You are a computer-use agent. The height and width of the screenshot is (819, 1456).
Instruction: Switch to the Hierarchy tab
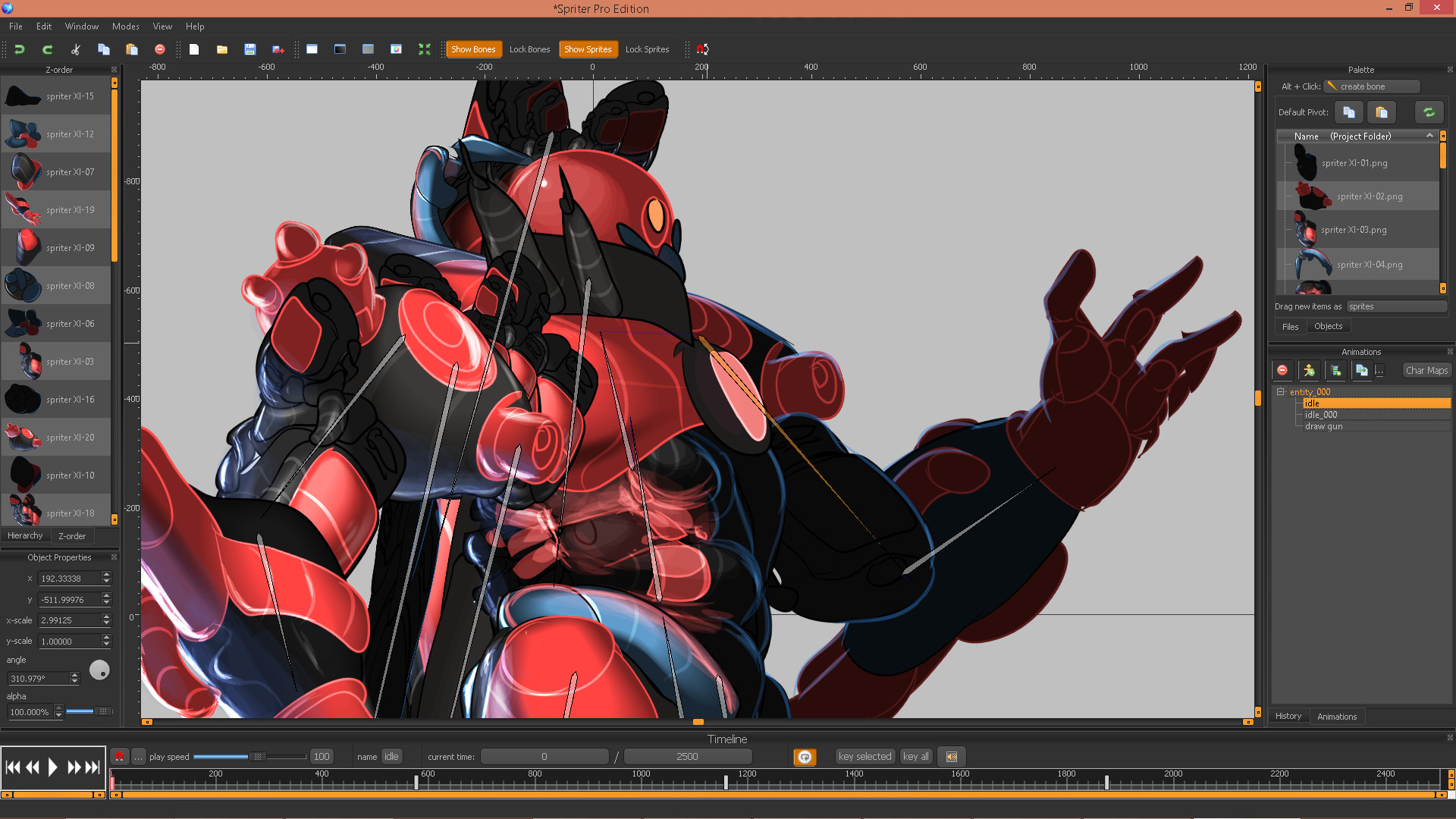[x=25, y=535]
